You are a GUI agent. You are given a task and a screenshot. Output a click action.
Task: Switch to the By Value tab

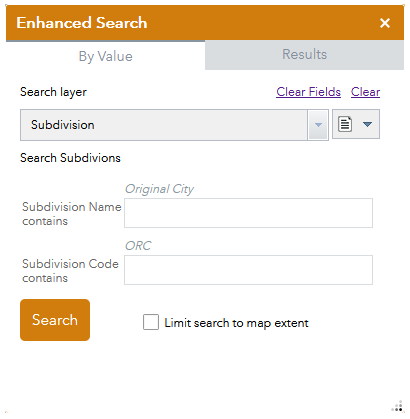105,56
